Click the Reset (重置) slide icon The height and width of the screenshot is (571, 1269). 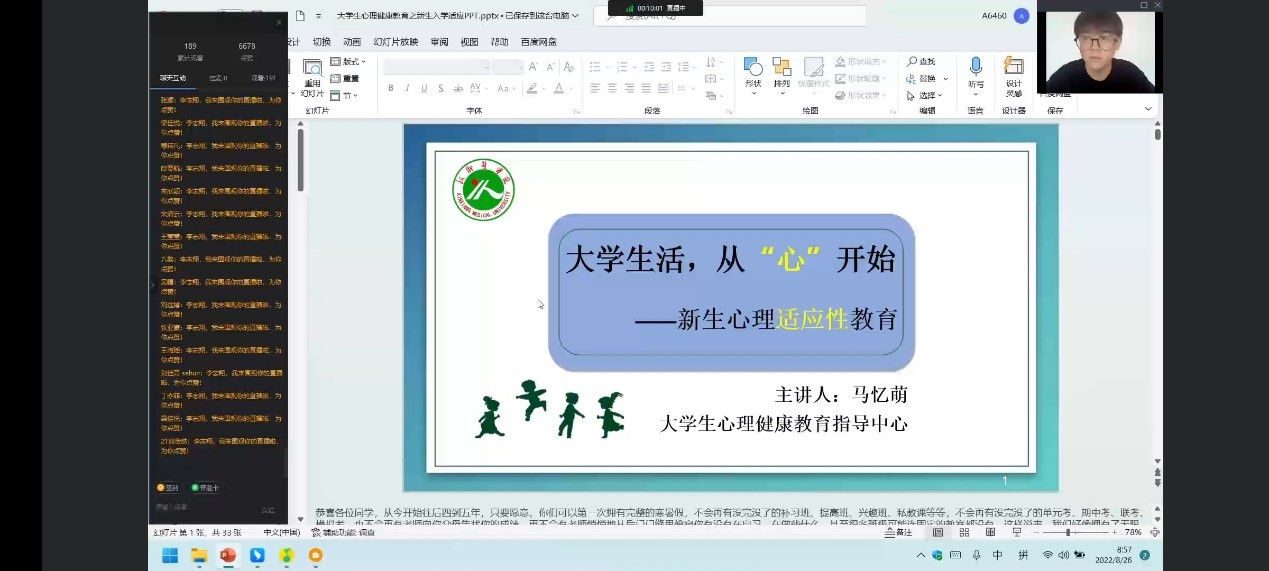(335, 79)
